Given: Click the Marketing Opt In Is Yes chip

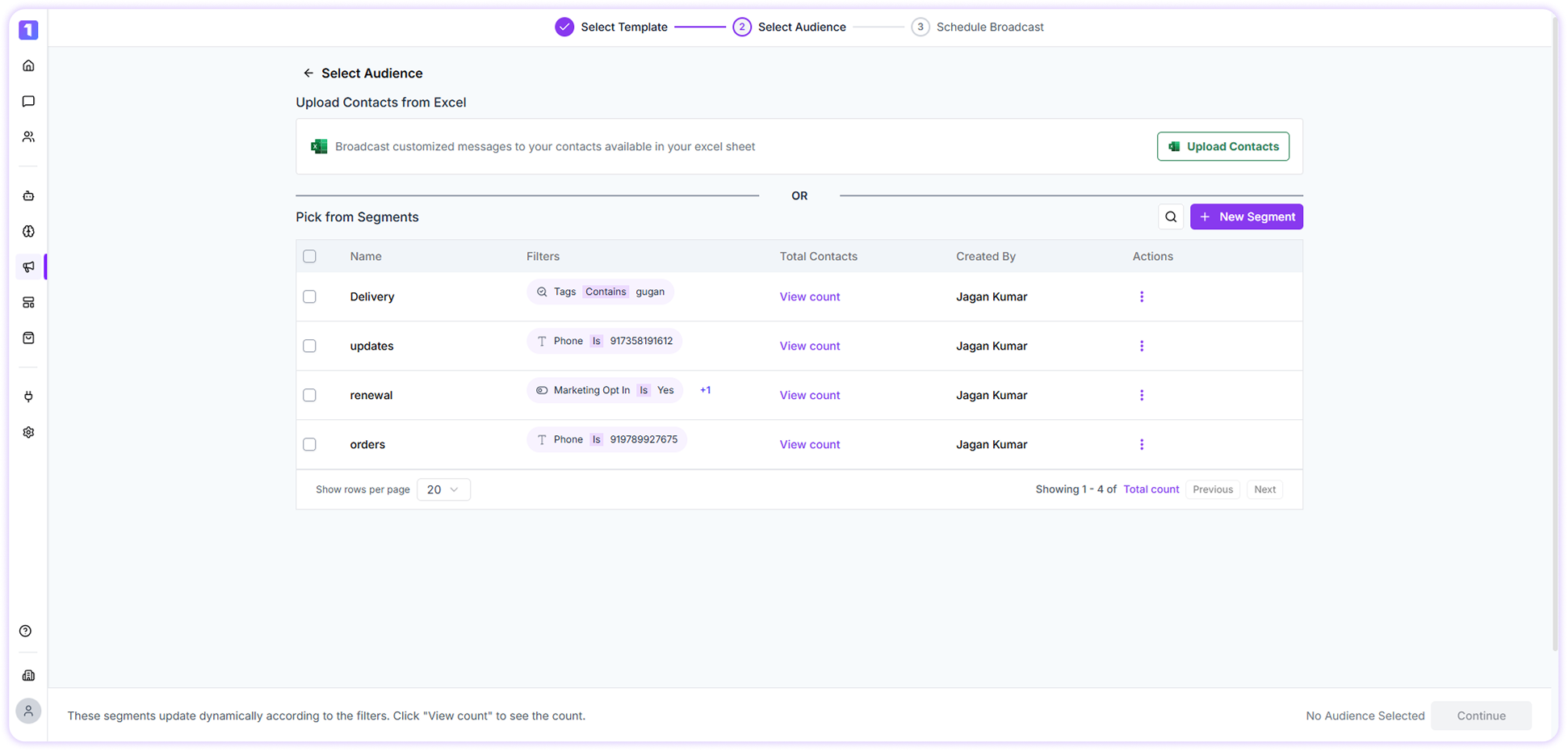Looking at the screenshot, I should [x=605, y=390].
